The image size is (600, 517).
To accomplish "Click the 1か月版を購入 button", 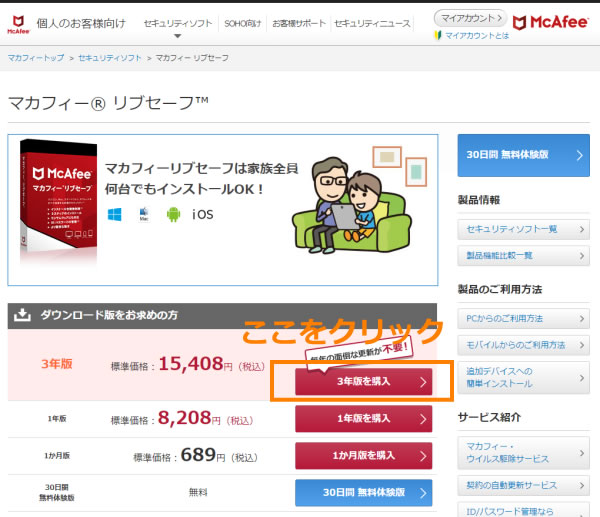I will pyautogui.click(x=364, y=455).
